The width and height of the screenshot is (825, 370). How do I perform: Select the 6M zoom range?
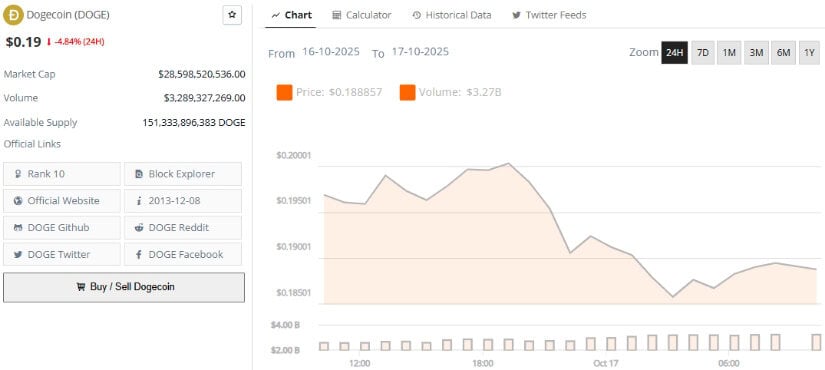click(783, 53)
